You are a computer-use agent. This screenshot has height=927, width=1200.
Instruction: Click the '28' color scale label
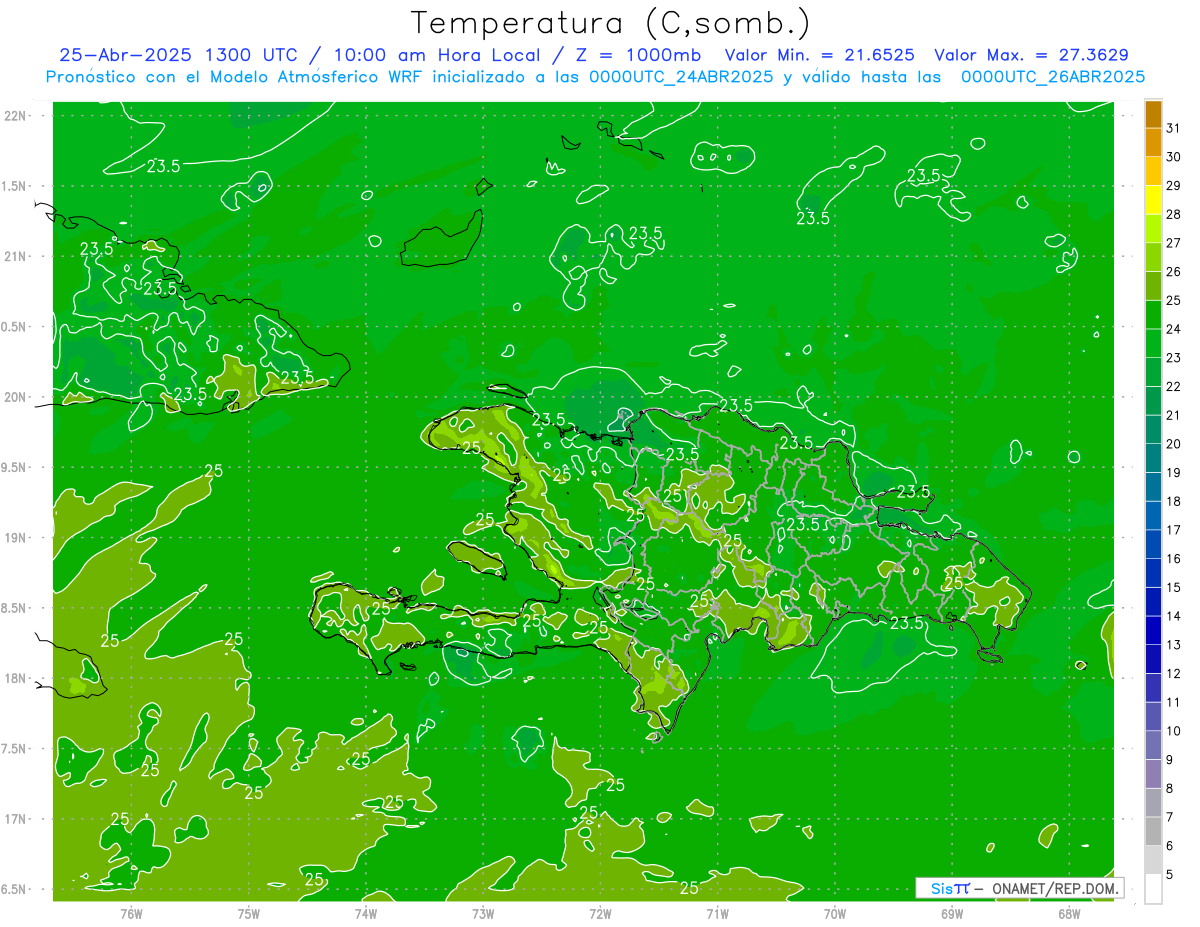tap(1174, 214)
